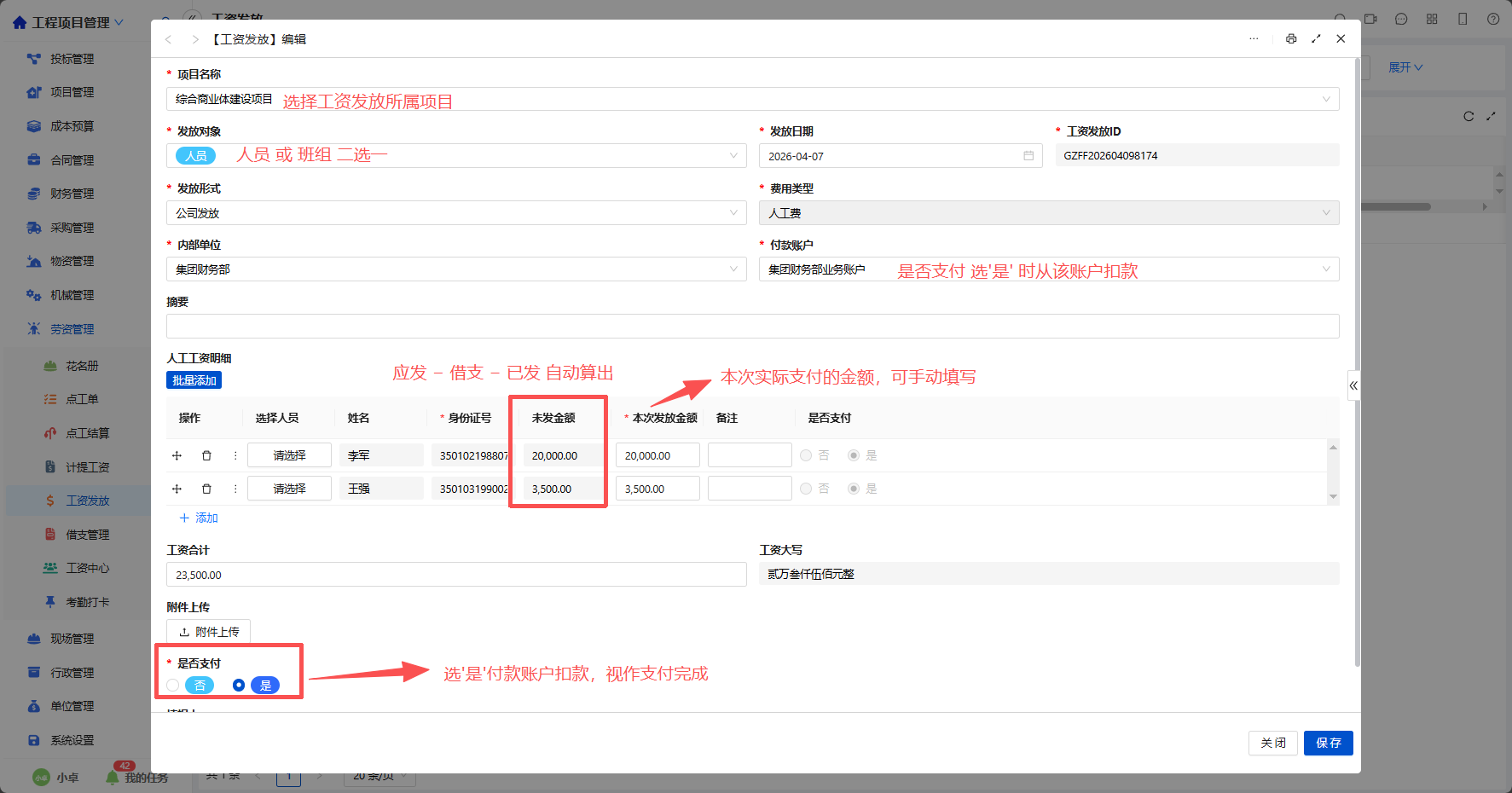This screenshot has height=793, width=1512.
Task: Open 点工结算 submenu item
Action: pyautogui.click(x=87, y=433)
